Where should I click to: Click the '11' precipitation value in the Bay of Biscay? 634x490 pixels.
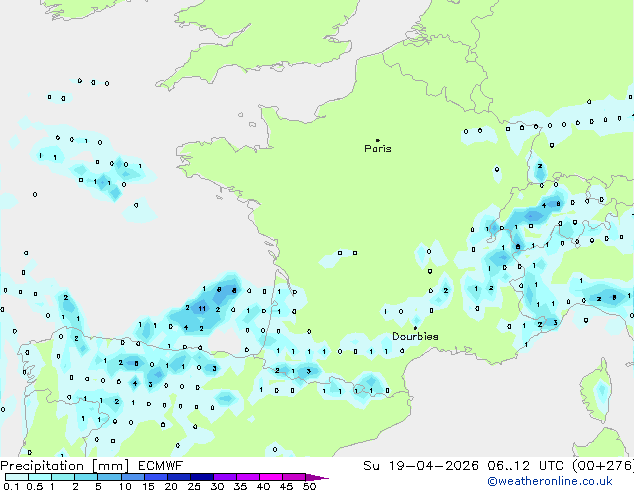[202, 308]
